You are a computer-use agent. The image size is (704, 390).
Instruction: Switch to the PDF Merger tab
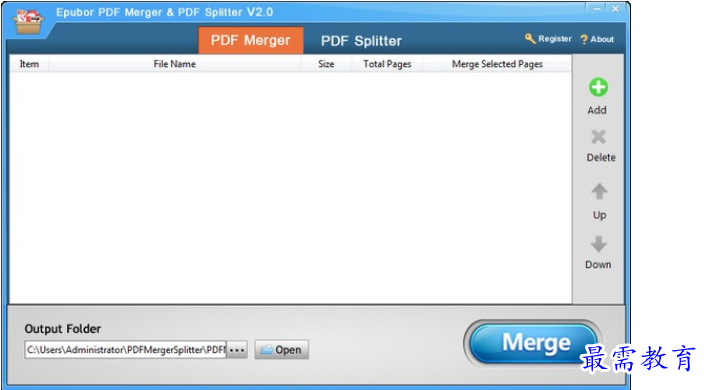pos(251,40)
